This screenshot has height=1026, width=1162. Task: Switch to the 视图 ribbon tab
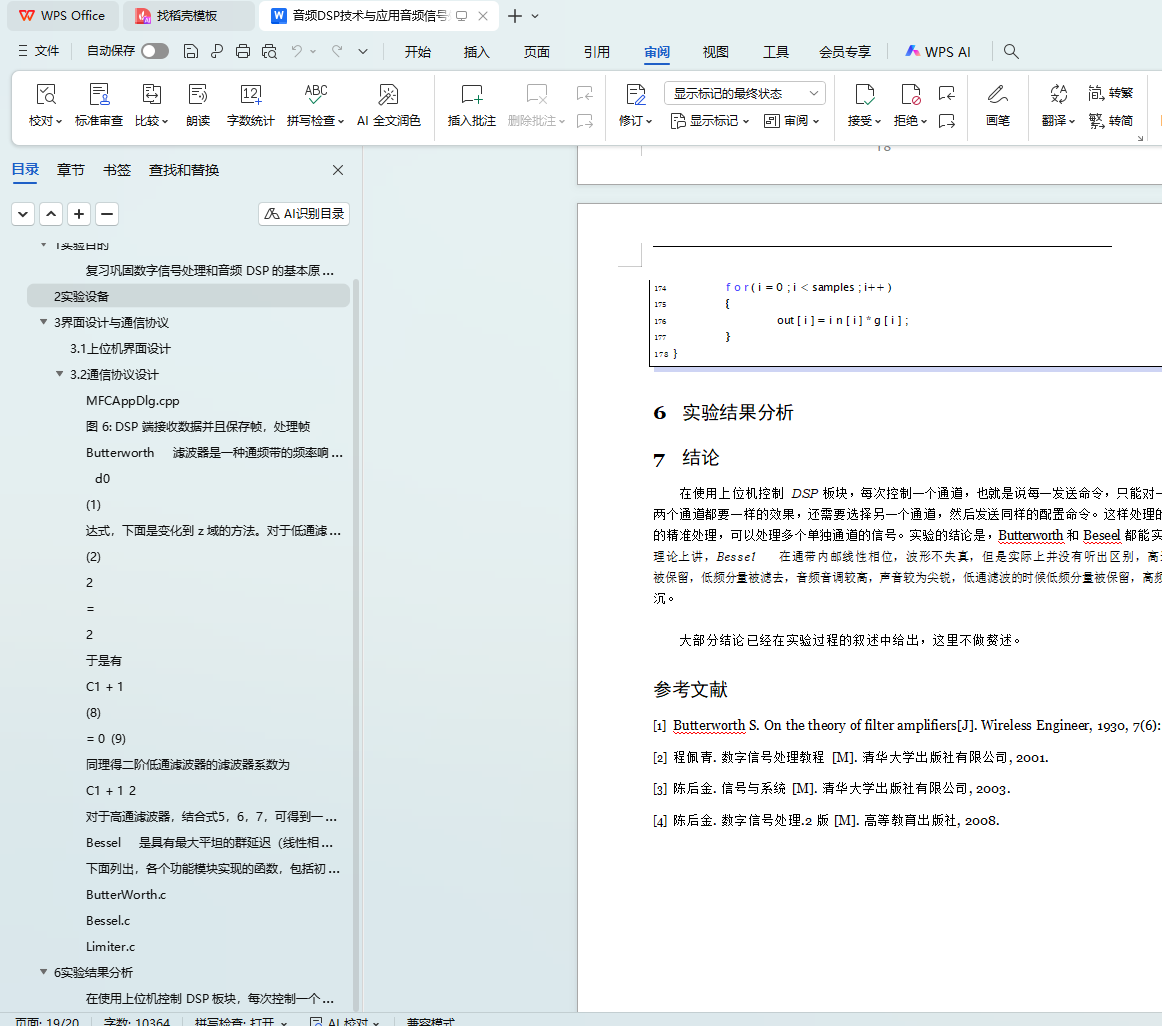[x=716, y=52]
